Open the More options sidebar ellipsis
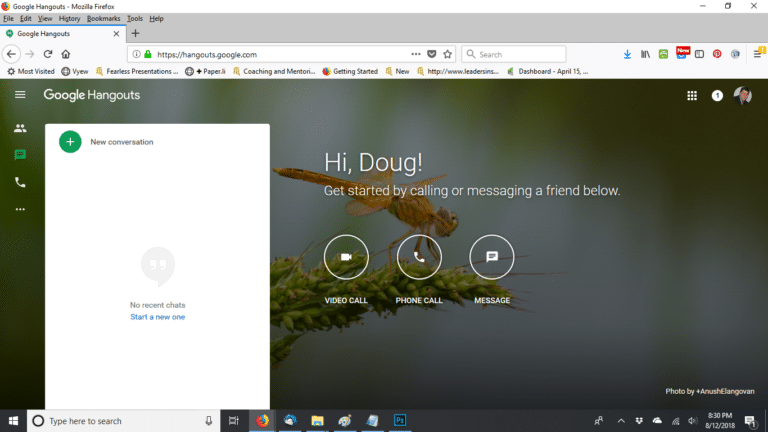The width and height of the screenshot is (768, 432). click(20, 209)
